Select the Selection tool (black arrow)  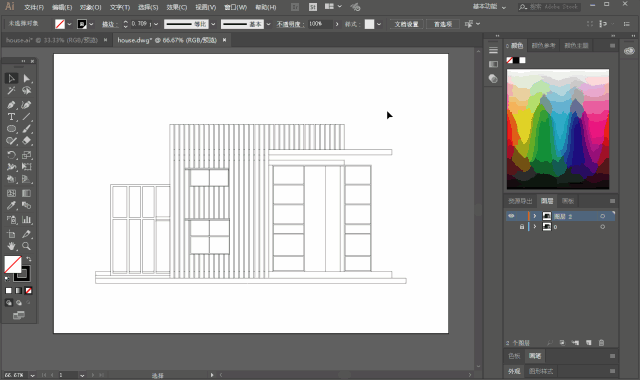(11, 78)
